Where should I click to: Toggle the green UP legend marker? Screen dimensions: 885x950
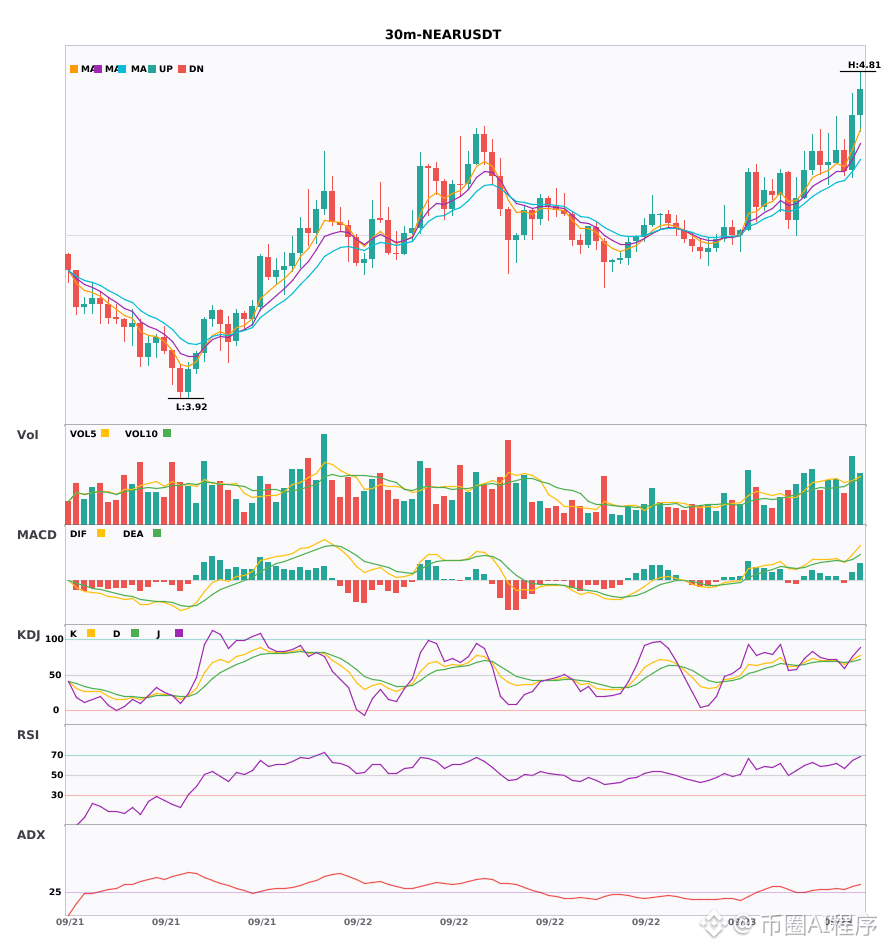152,69
